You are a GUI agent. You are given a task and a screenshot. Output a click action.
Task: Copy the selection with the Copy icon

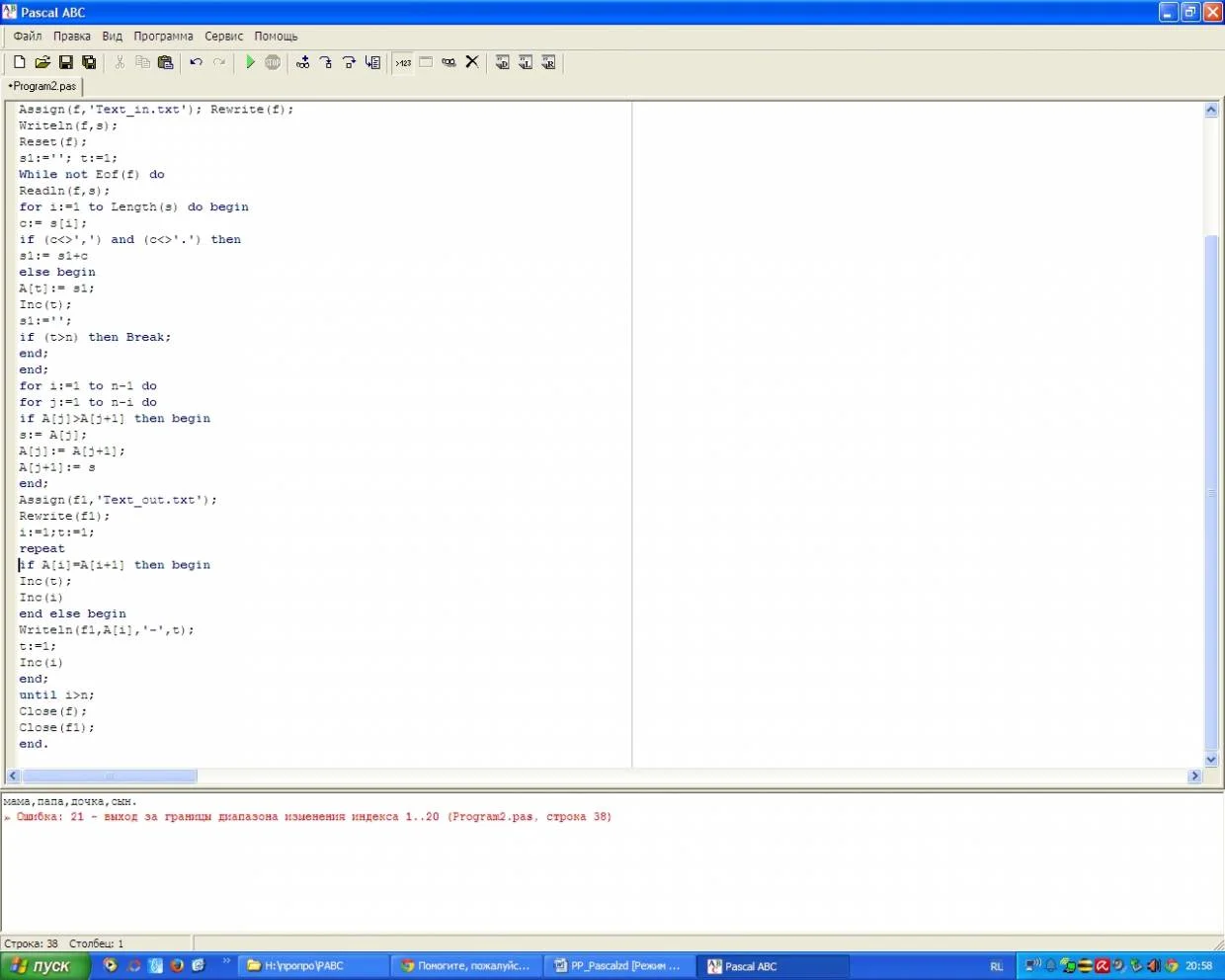click(x=142, y=62)
